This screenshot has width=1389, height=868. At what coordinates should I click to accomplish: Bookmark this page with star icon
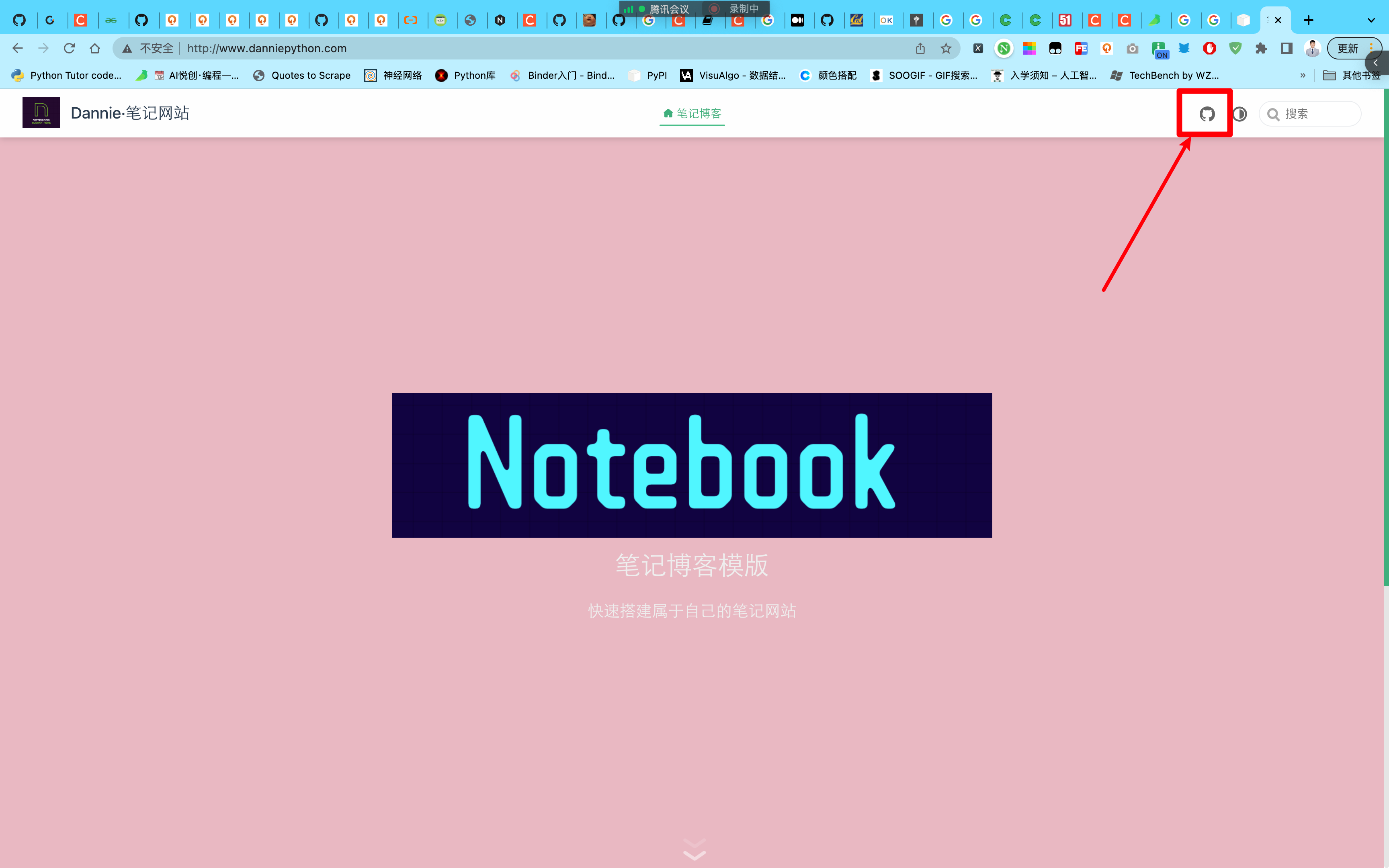pyautogui.click(x=946, y=48)
